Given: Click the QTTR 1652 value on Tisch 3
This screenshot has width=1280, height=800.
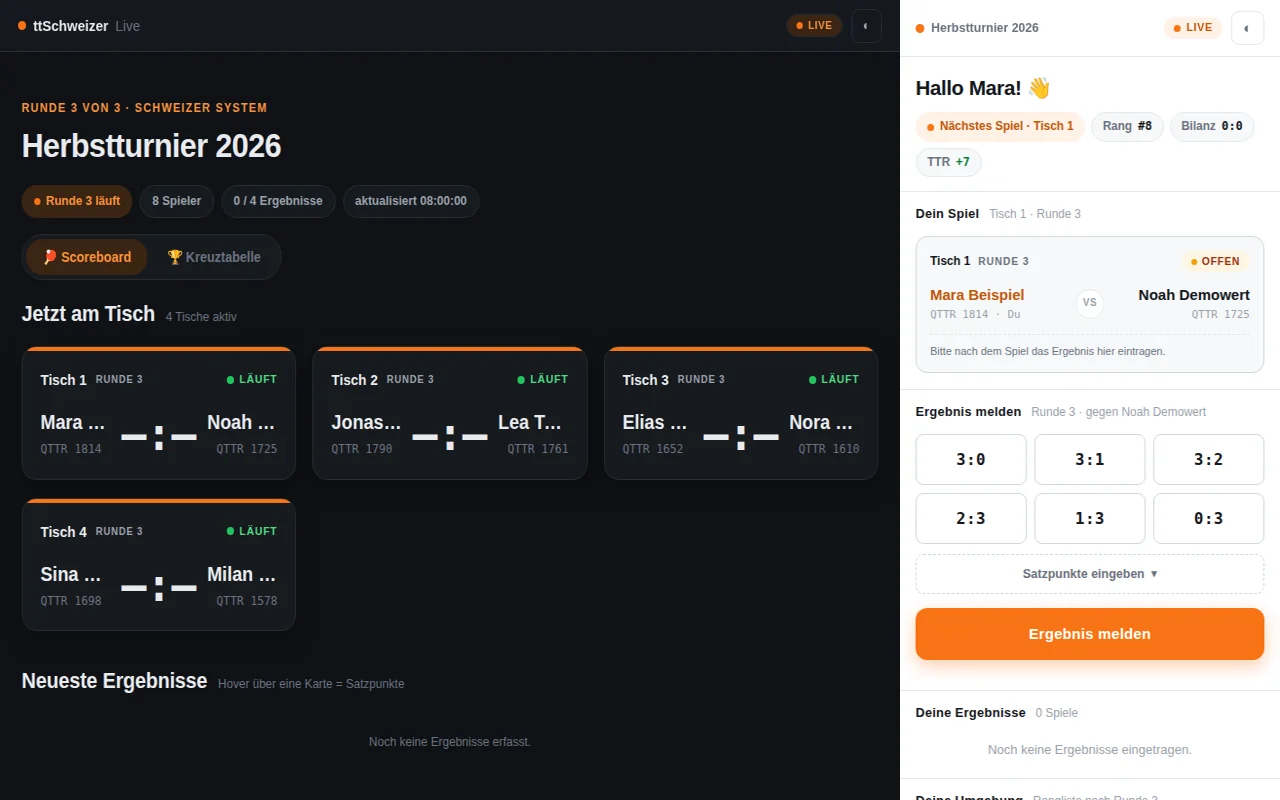Looking at the screenshot, I should click(x=653, y=449).
